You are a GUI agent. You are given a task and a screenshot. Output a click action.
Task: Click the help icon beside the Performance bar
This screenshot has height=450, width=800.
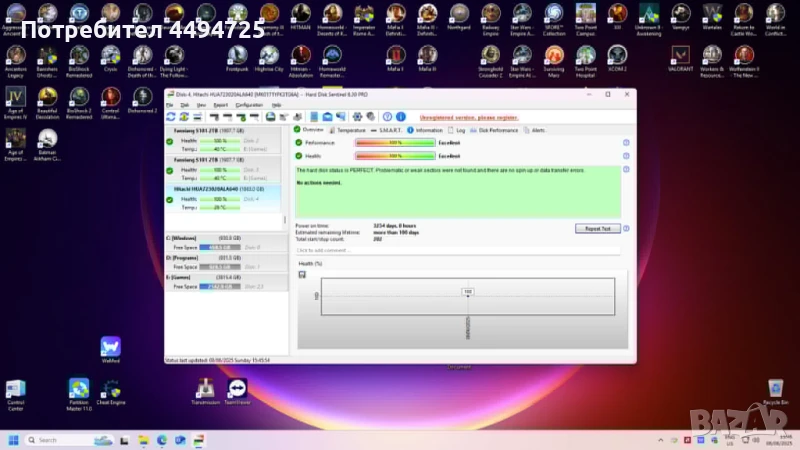click(626, 143)
